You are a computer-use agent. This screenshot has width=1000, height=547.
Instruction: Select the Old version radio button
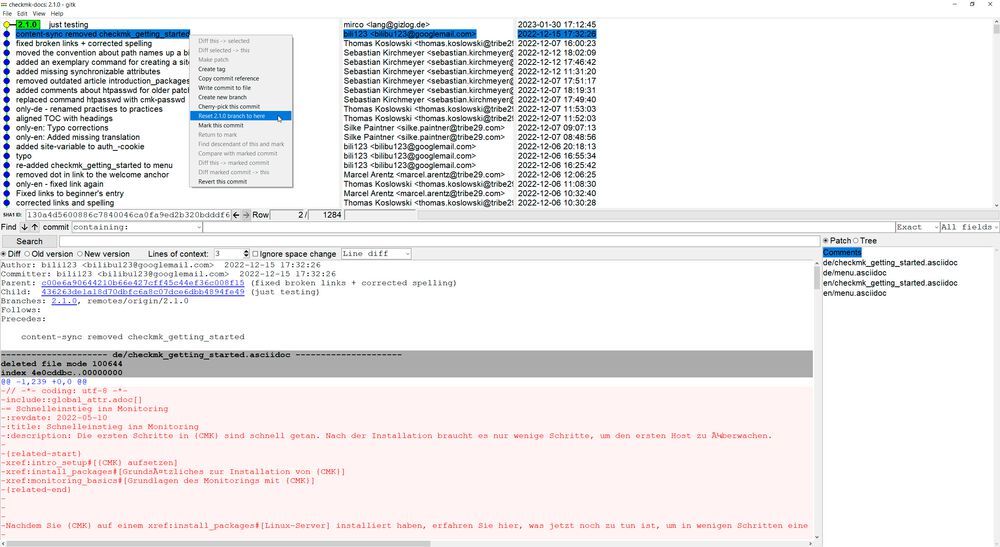[x=27, y=254]
